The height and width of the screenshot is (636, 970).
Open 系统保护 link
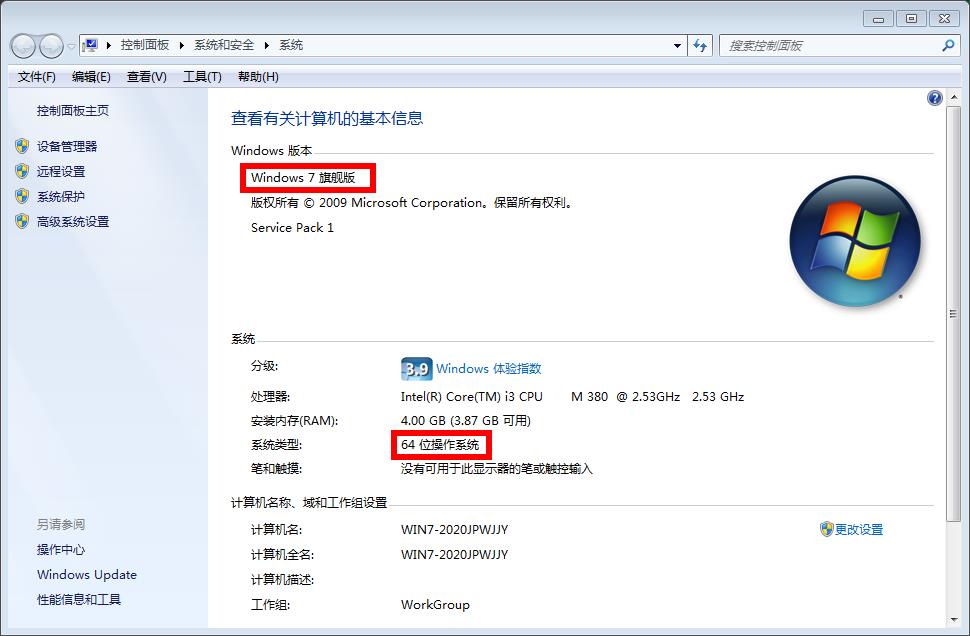click(61, 197)
